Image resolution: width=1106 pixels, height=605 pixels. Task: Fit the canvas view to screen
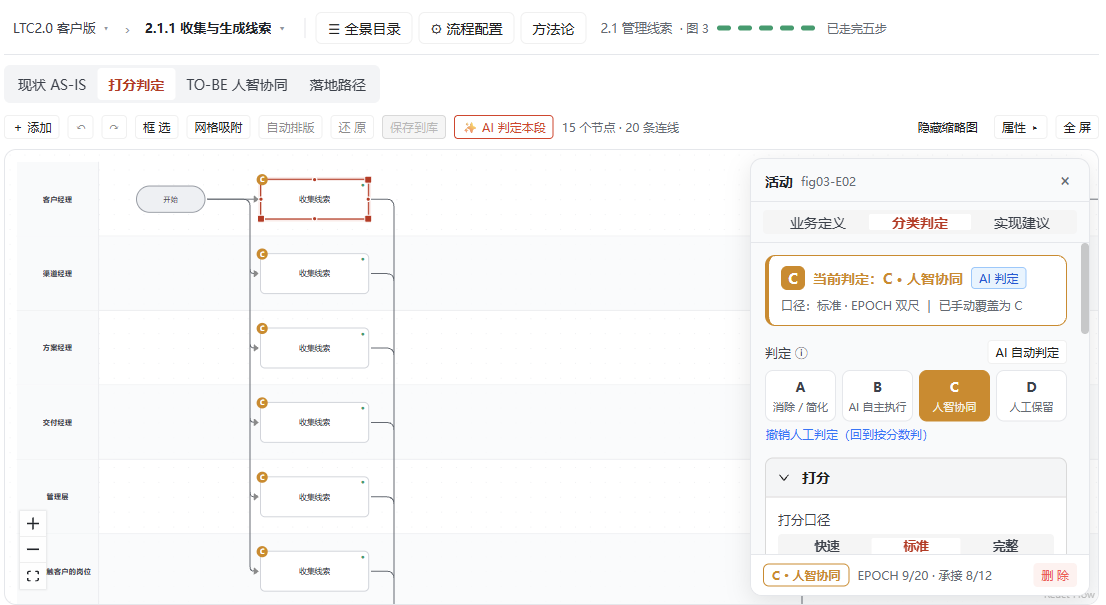(x=32, y=575)
